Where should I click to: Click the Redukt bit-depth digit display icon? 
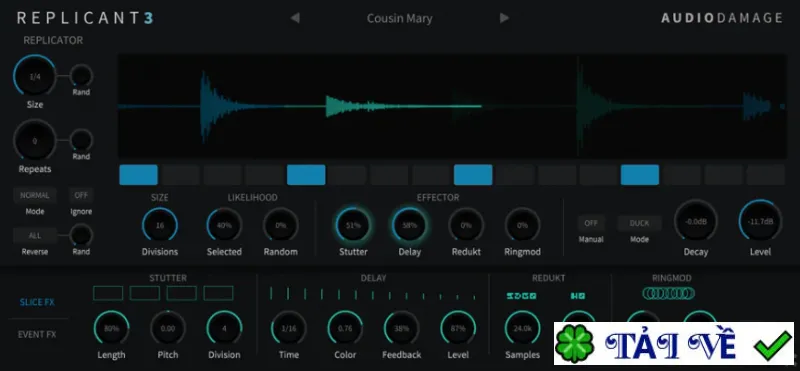(x=578, y=296)
